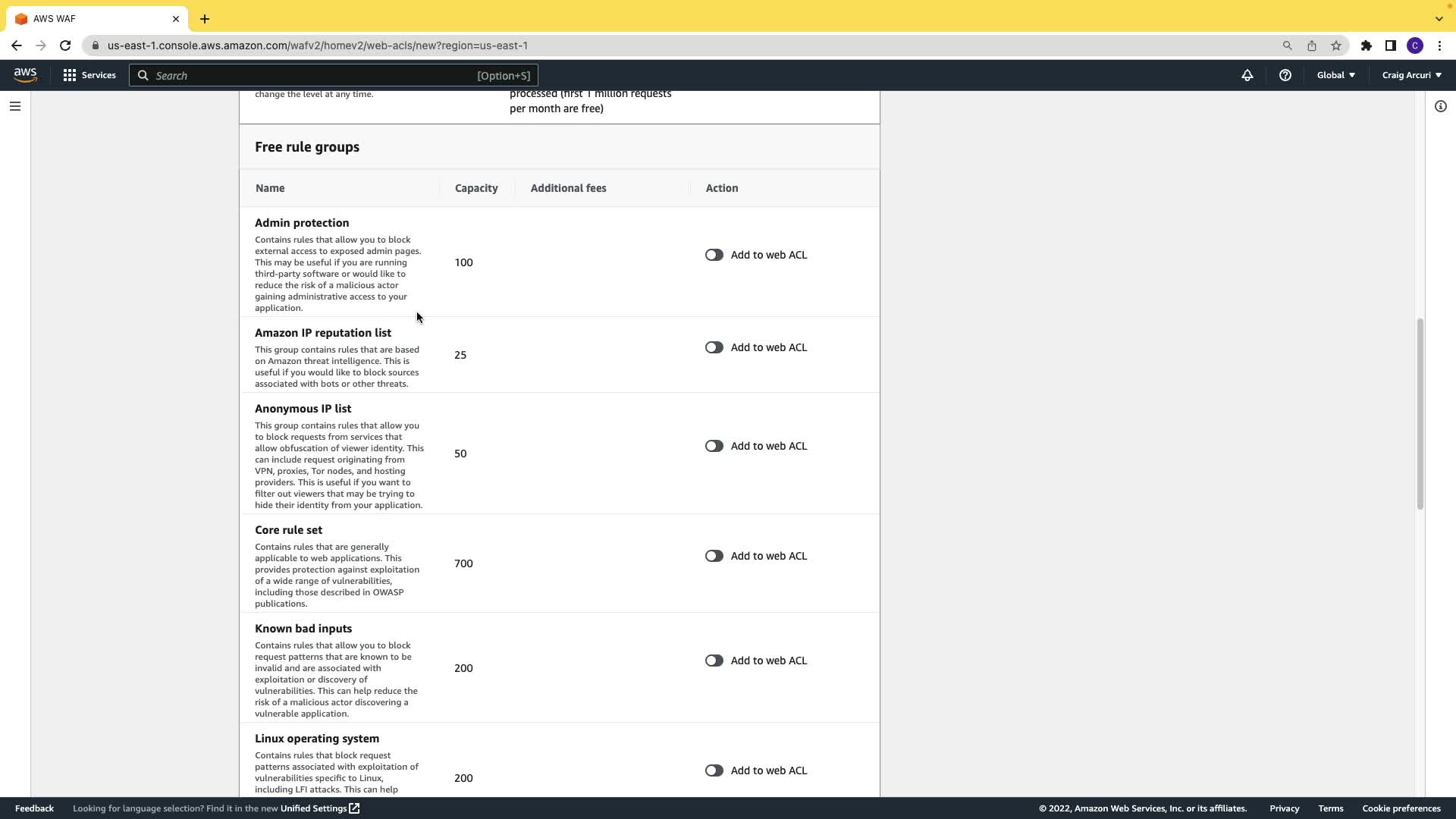Toggle Amazon IP reputation list on
The image size is (1456, 819).
[714, 347]
